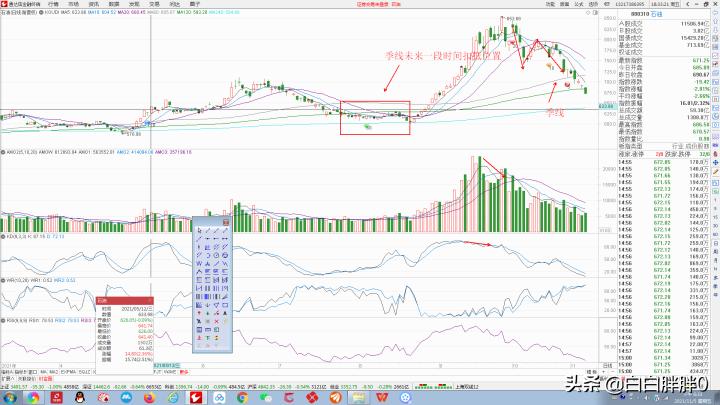
Task: Open the 行情 menu
Action: click(53, 4)
